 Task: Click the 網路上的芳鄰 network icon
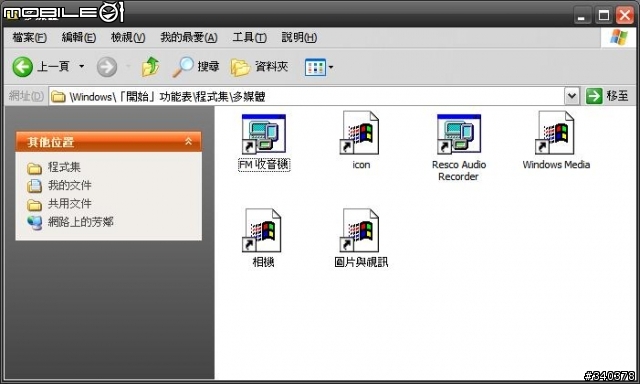click(35, 222)
